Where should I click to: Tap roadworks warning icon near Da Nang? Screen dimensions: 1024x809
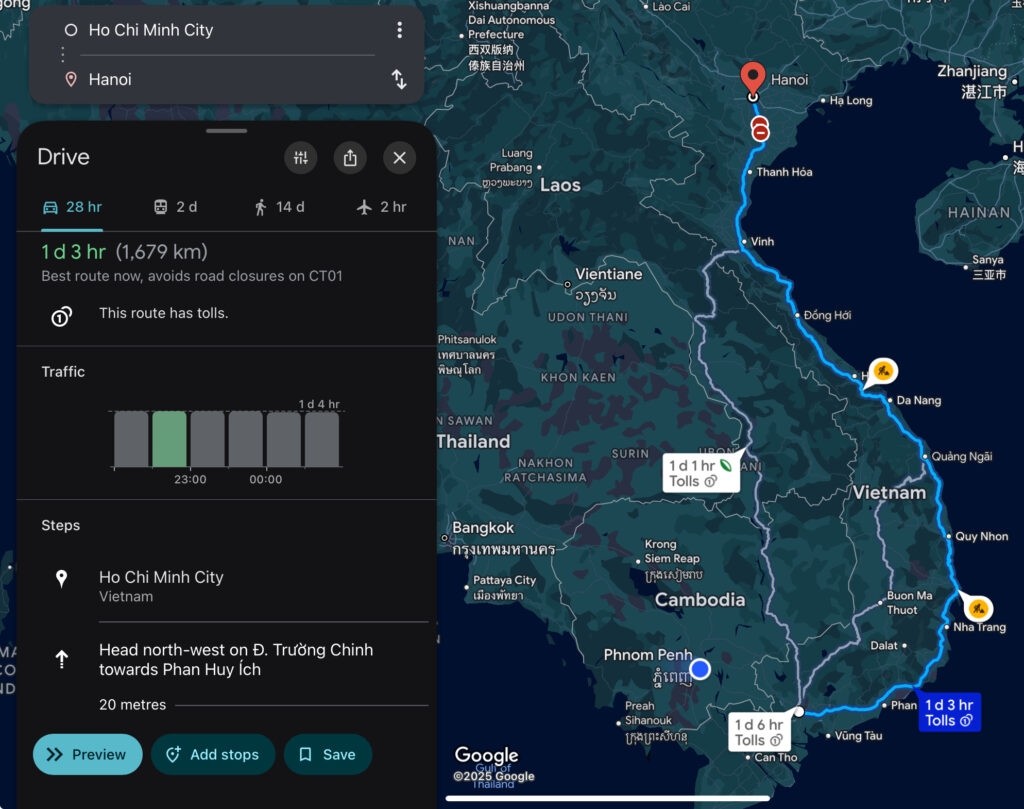coord(882,372)
